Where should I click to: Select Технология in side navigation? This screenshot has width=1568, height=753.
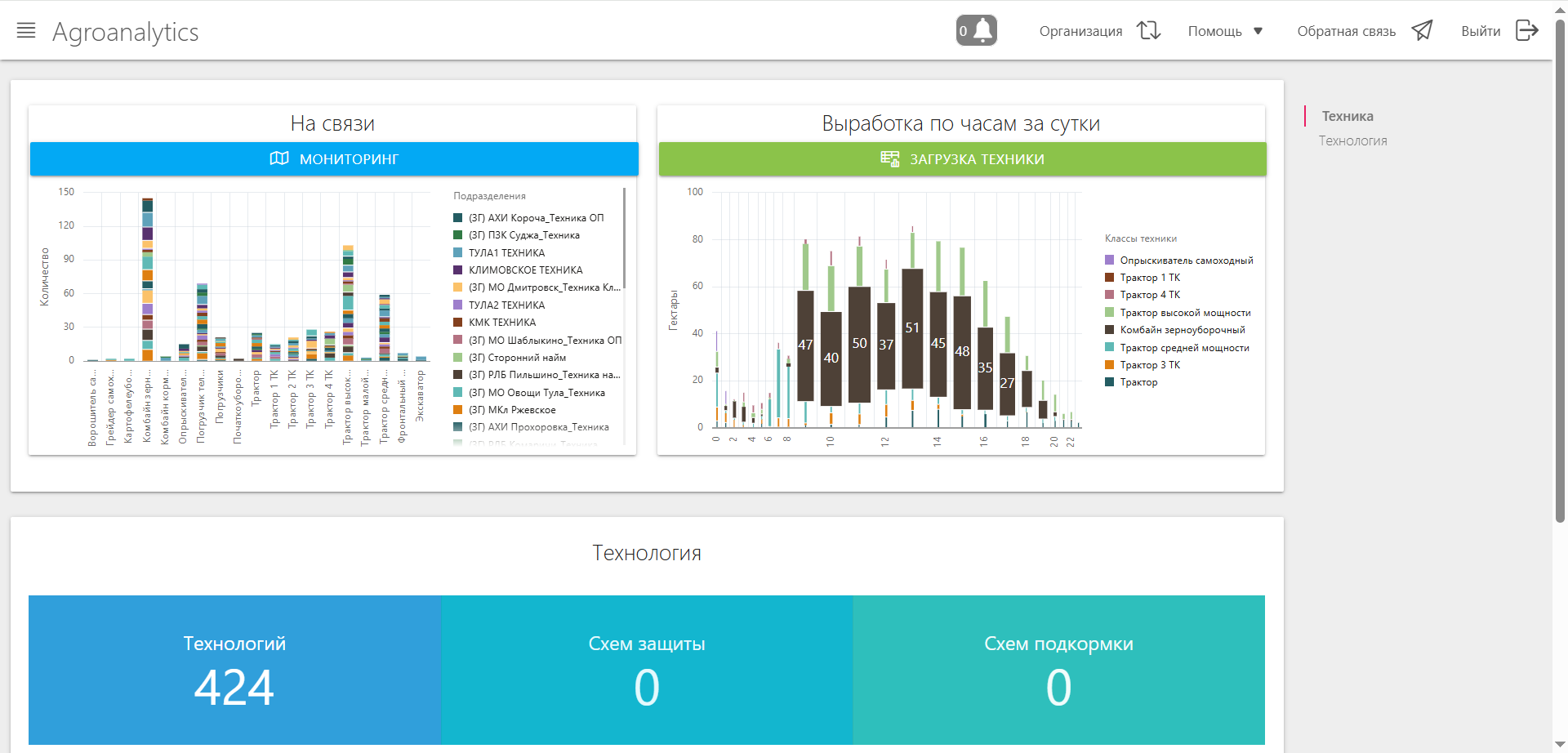(1352, 140)
